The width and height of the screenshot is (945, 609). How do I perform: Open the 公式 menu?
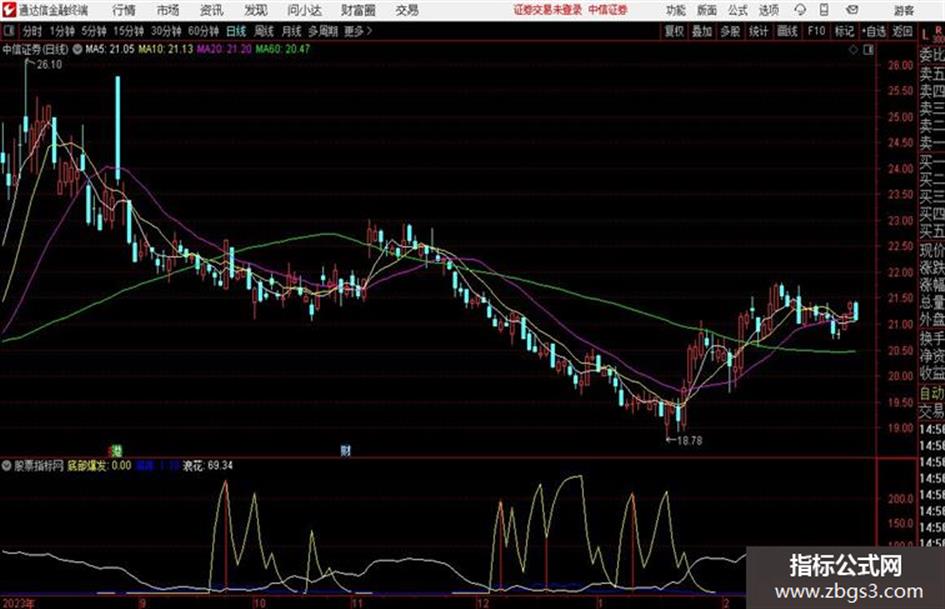coord(738,11)
